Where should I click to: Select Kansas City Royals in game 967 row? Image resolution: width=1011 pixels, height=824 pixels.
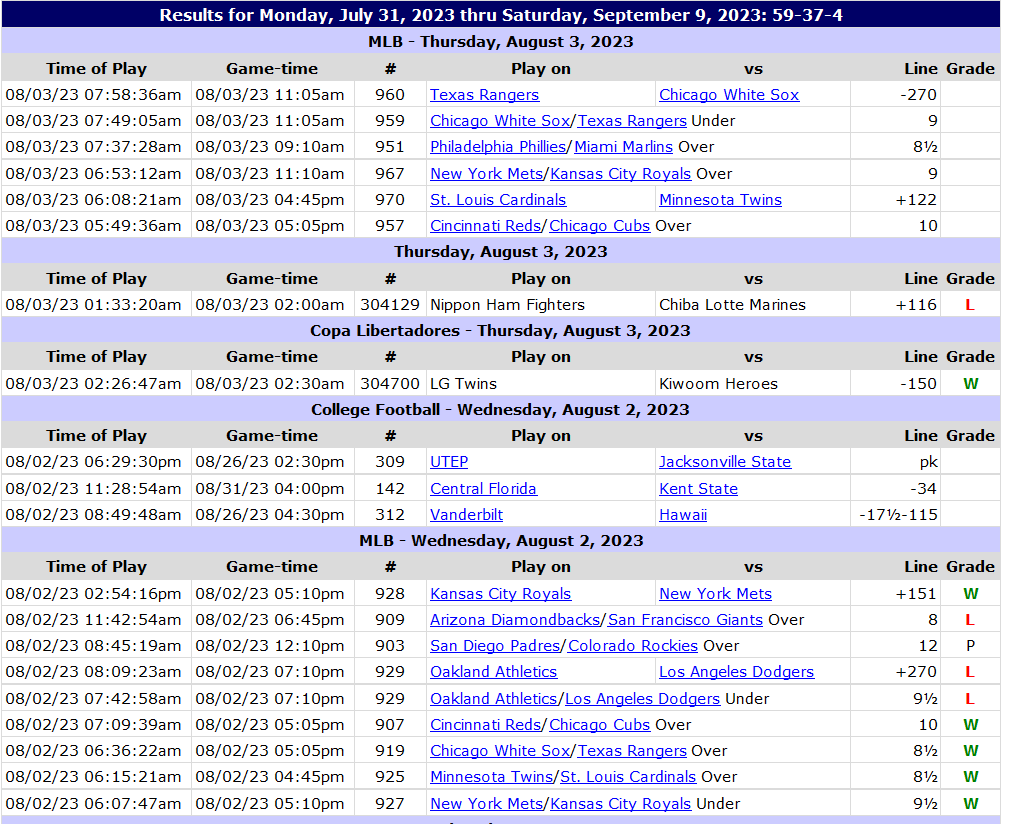pos(621,173)
